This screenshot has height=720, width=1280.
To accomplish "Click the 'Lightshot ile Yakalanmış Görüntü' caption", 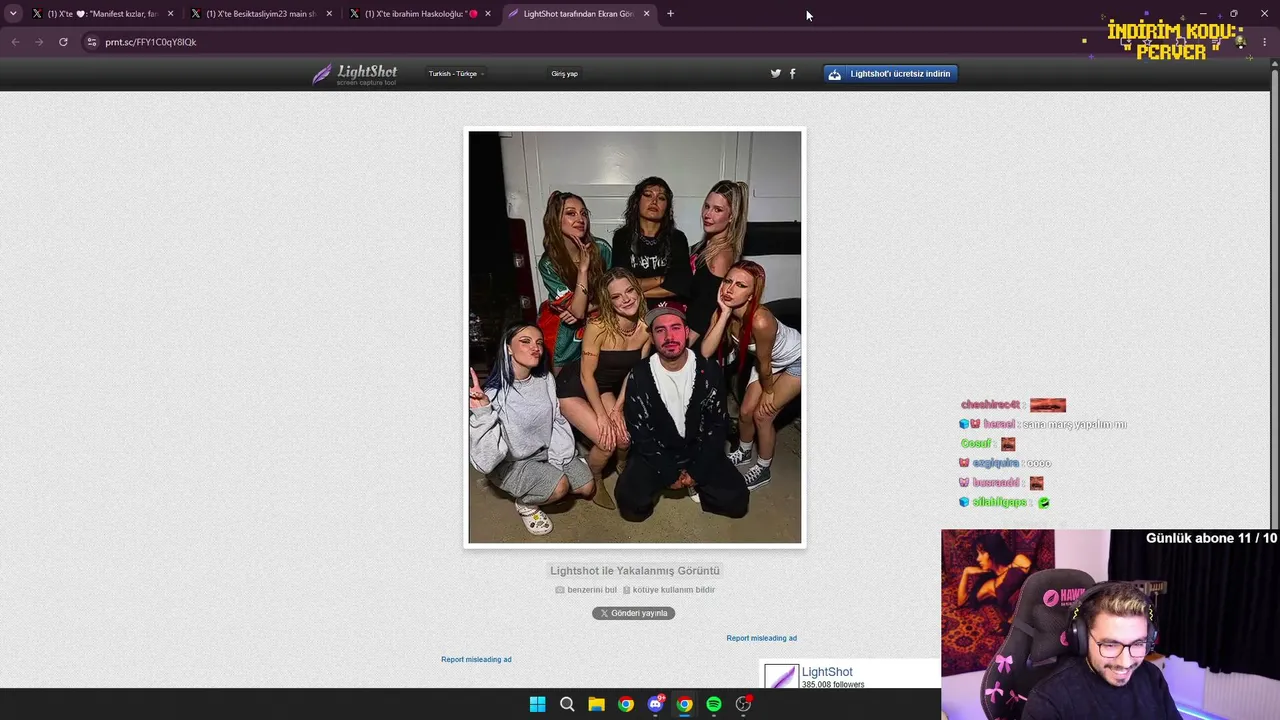I will point(635,571).
